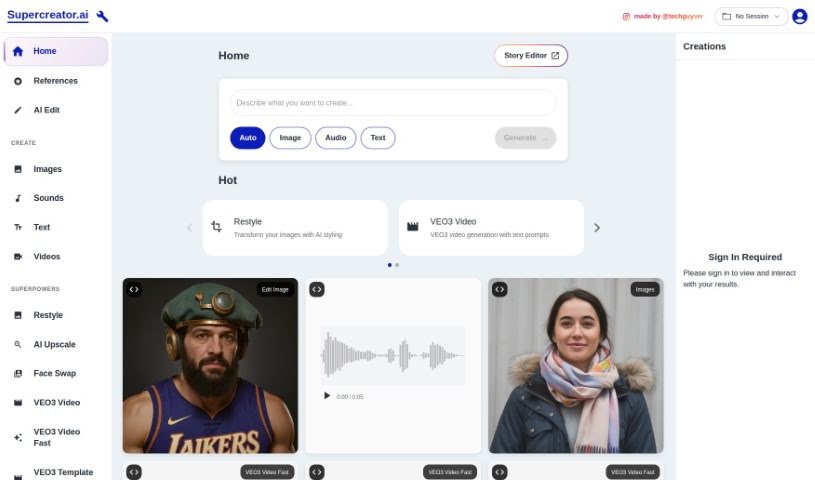Advance the Hot carousel with right chevron
This screenshot has width=815, height=480.
click(597, 228)
